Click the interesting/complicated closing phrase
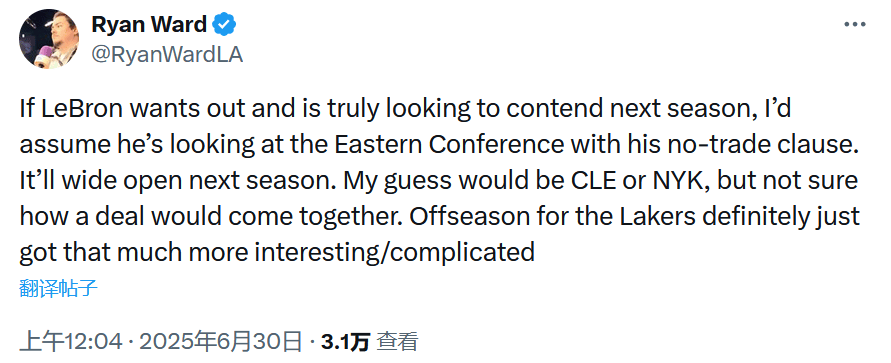 (395, 253)
